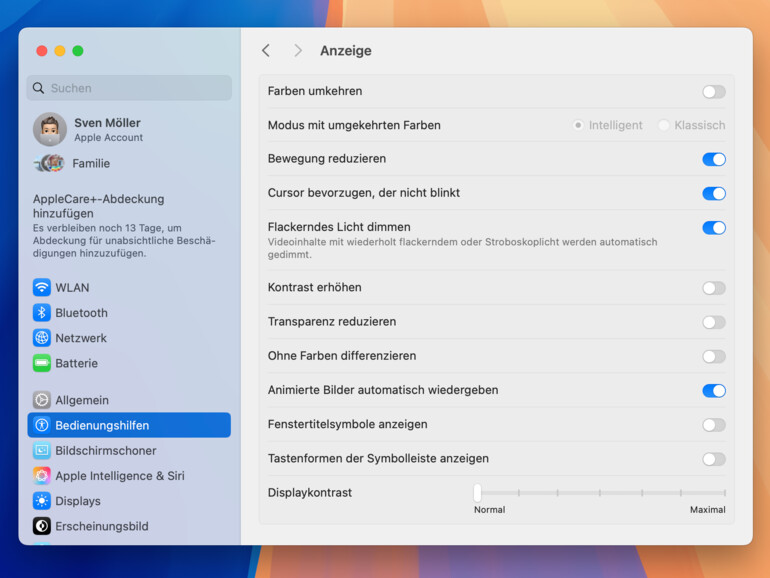Open Allgemein settings in sidebar
This screenshot has height=578, width=770.
pos(129,400)
